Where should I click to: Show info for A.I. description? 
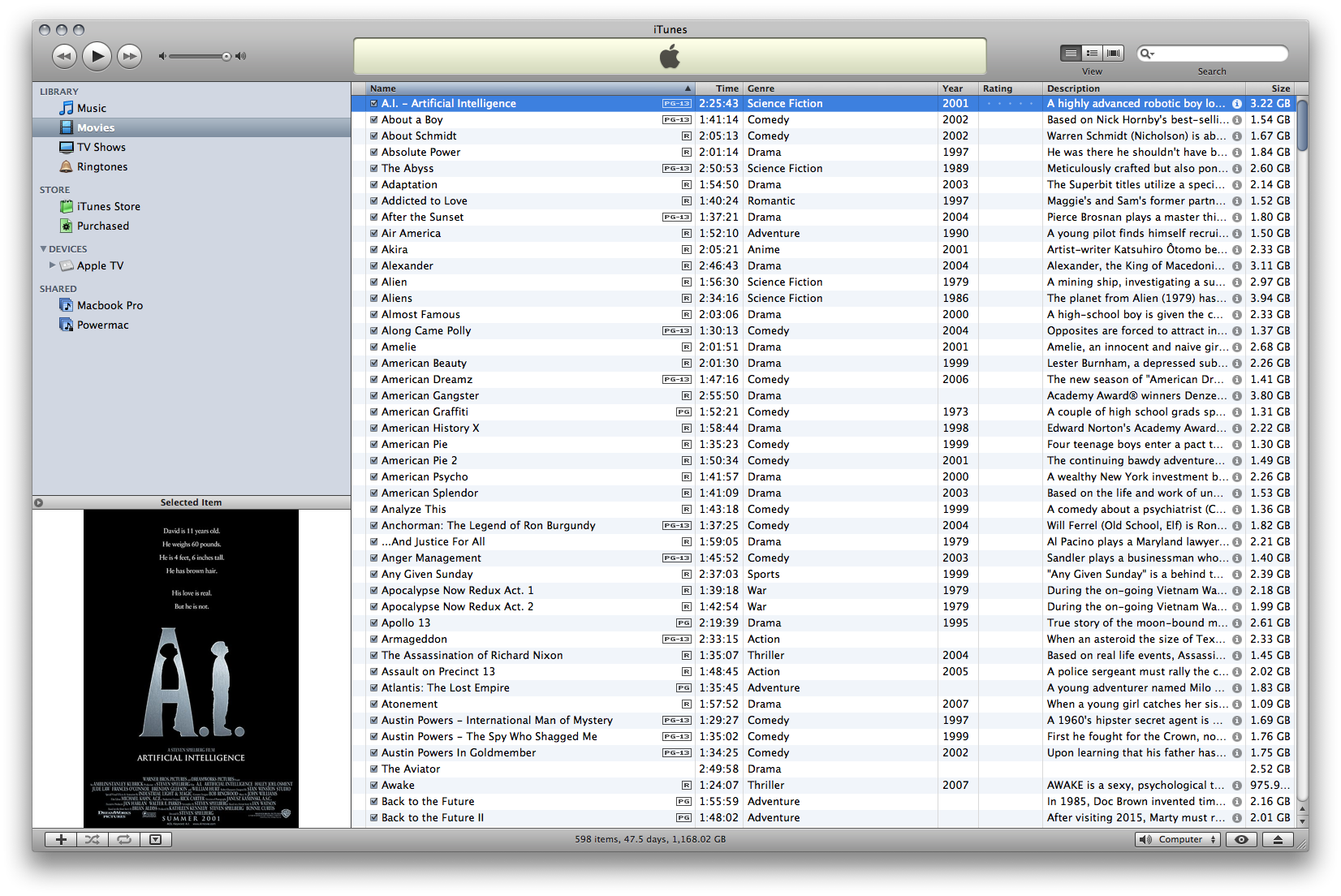pos(1237,103)
